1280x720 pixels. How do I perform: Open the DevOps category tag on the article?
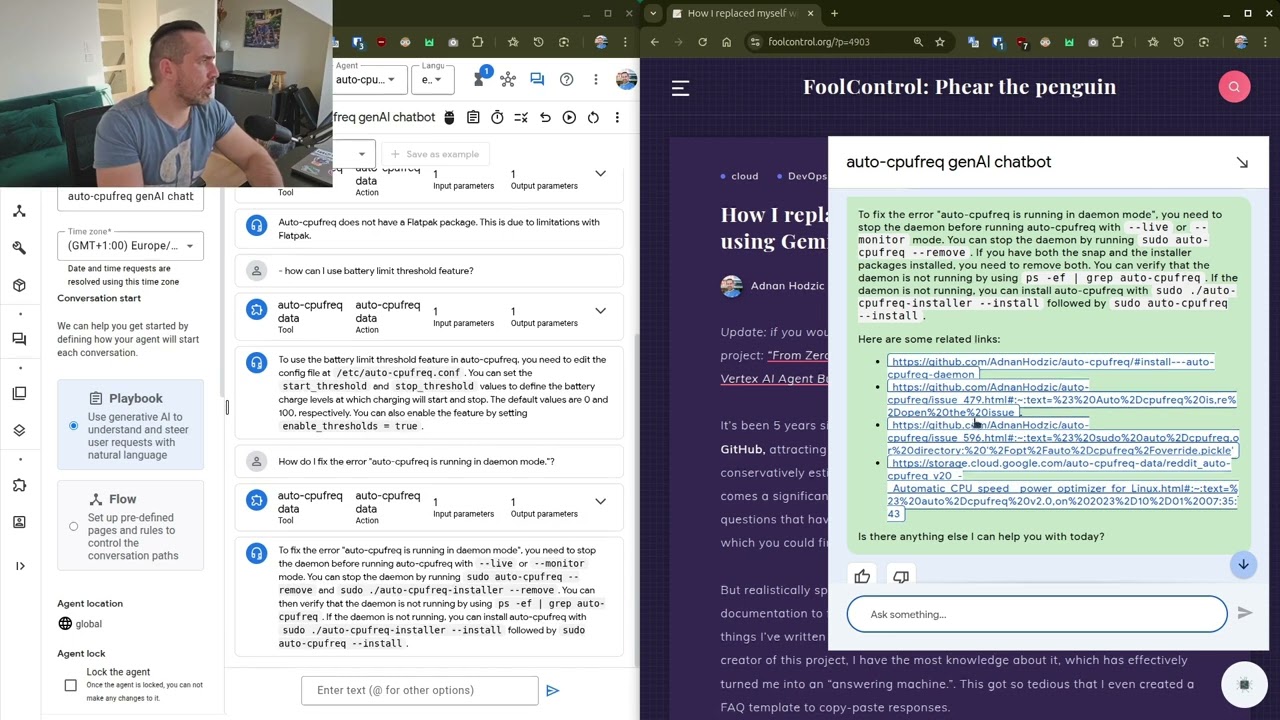point(806,176)
